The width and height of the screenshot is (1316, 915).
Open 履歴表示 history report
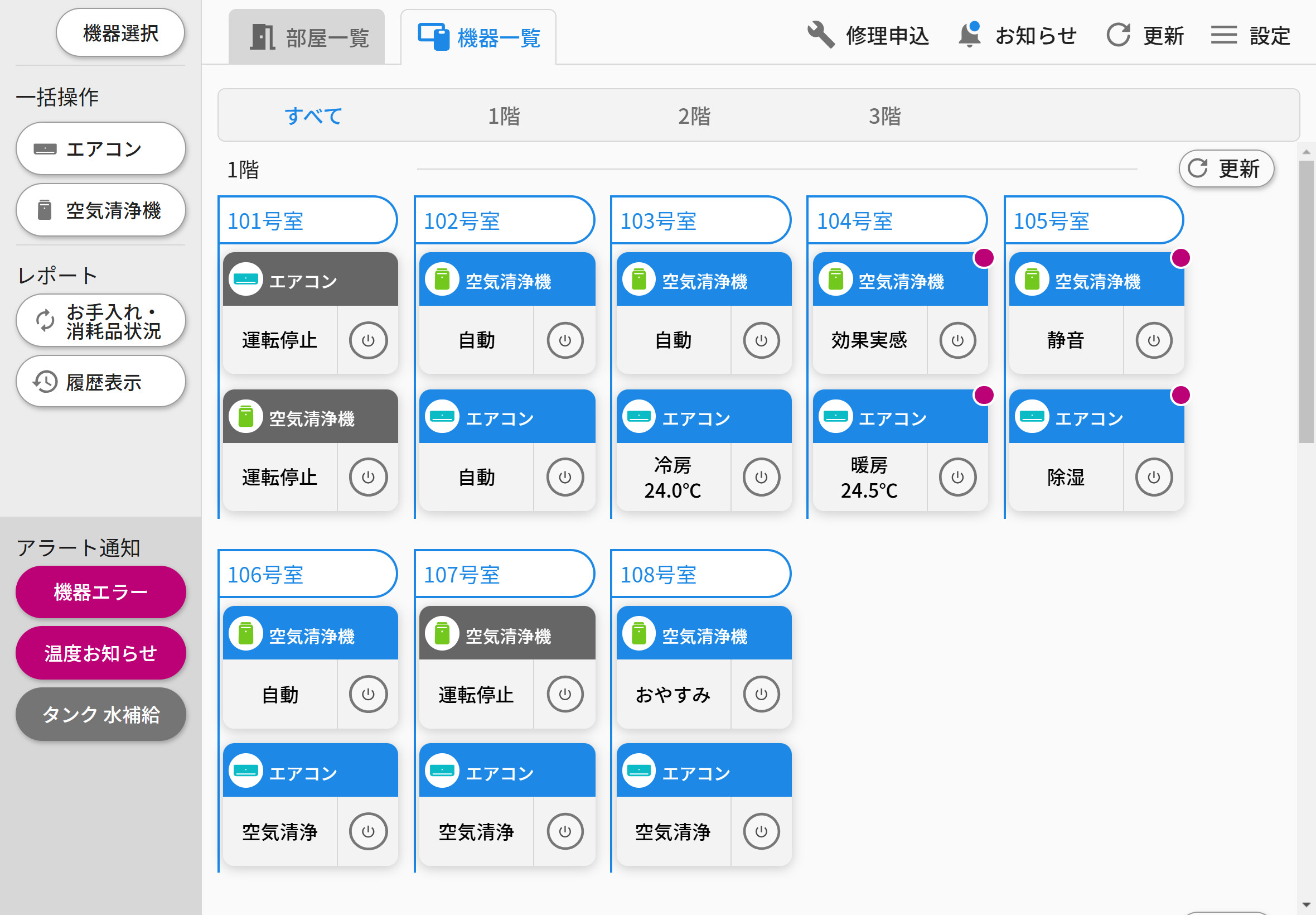click(x=100, y=381)
